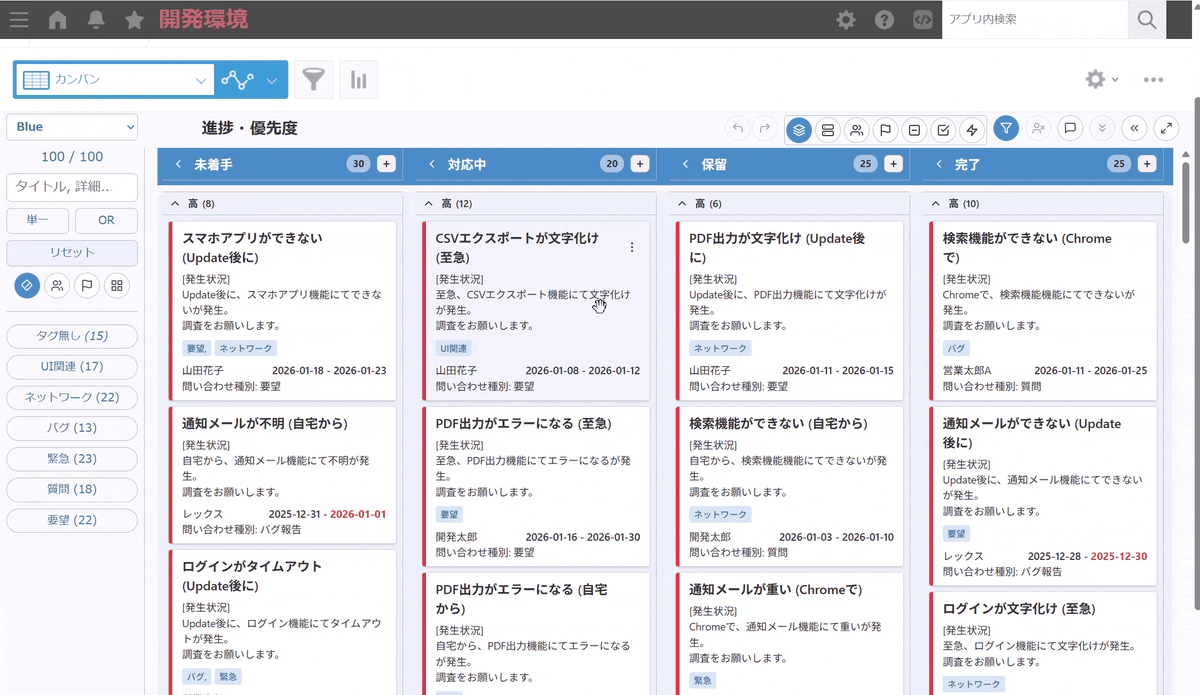Toggle the 緊急 (23) tag filter

tap(71, 459)
